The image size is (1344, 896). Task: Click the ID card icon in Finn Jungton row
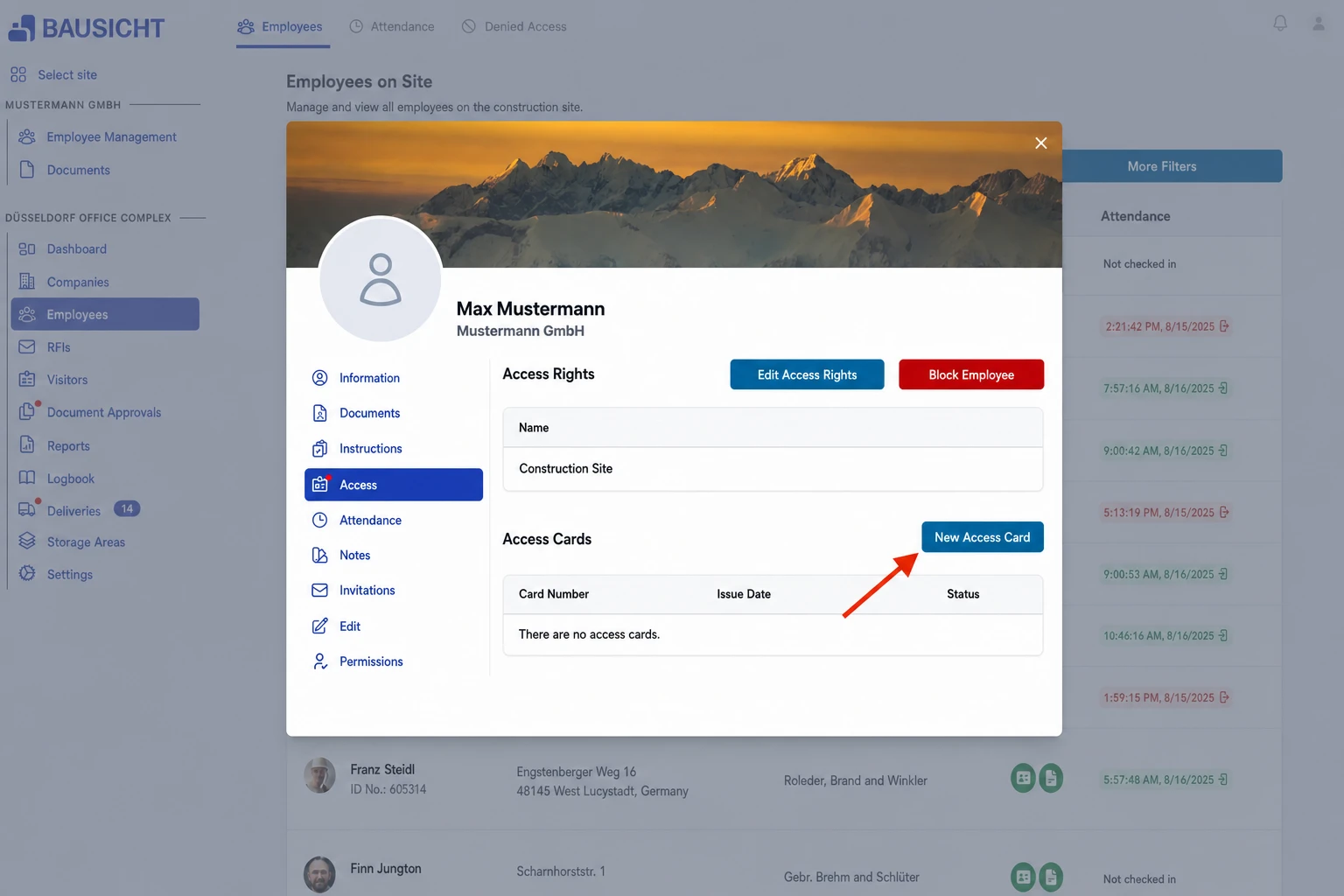coord(1023,876)
